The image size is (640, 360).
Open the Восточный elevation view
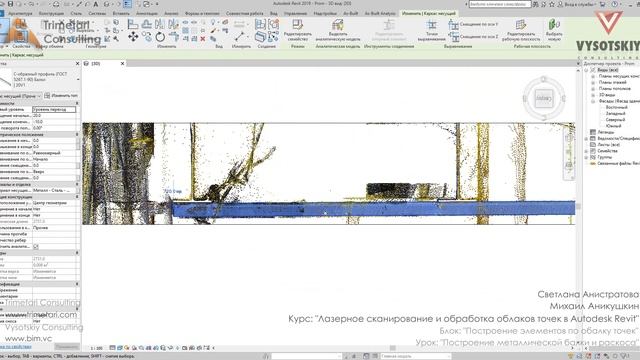click(616, 107)
